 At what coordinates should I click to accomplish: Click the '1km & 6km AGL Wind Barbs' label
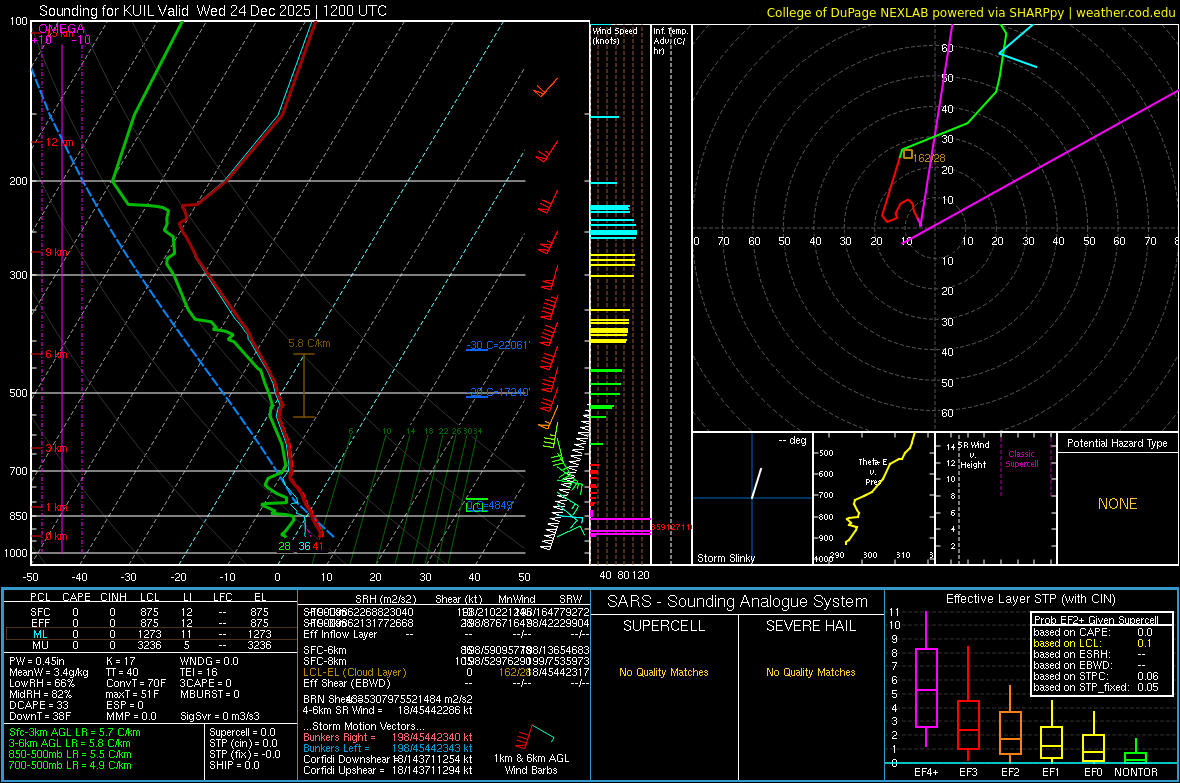pyautogui.click(x=531, y=764)
